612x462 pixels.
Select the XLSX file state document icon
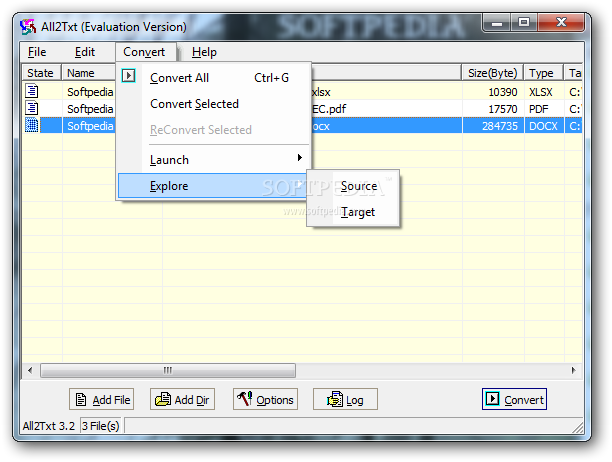[x=32, y=91]
